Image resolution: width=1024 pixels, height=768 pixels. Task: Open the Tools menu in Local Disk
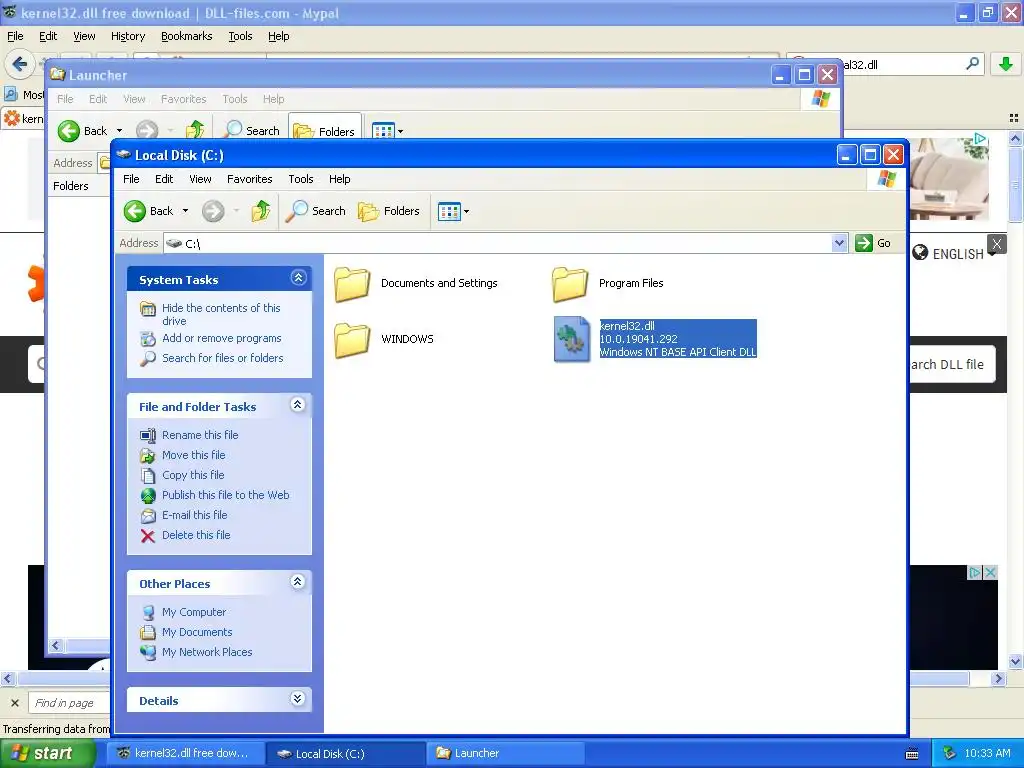(301, 179)
